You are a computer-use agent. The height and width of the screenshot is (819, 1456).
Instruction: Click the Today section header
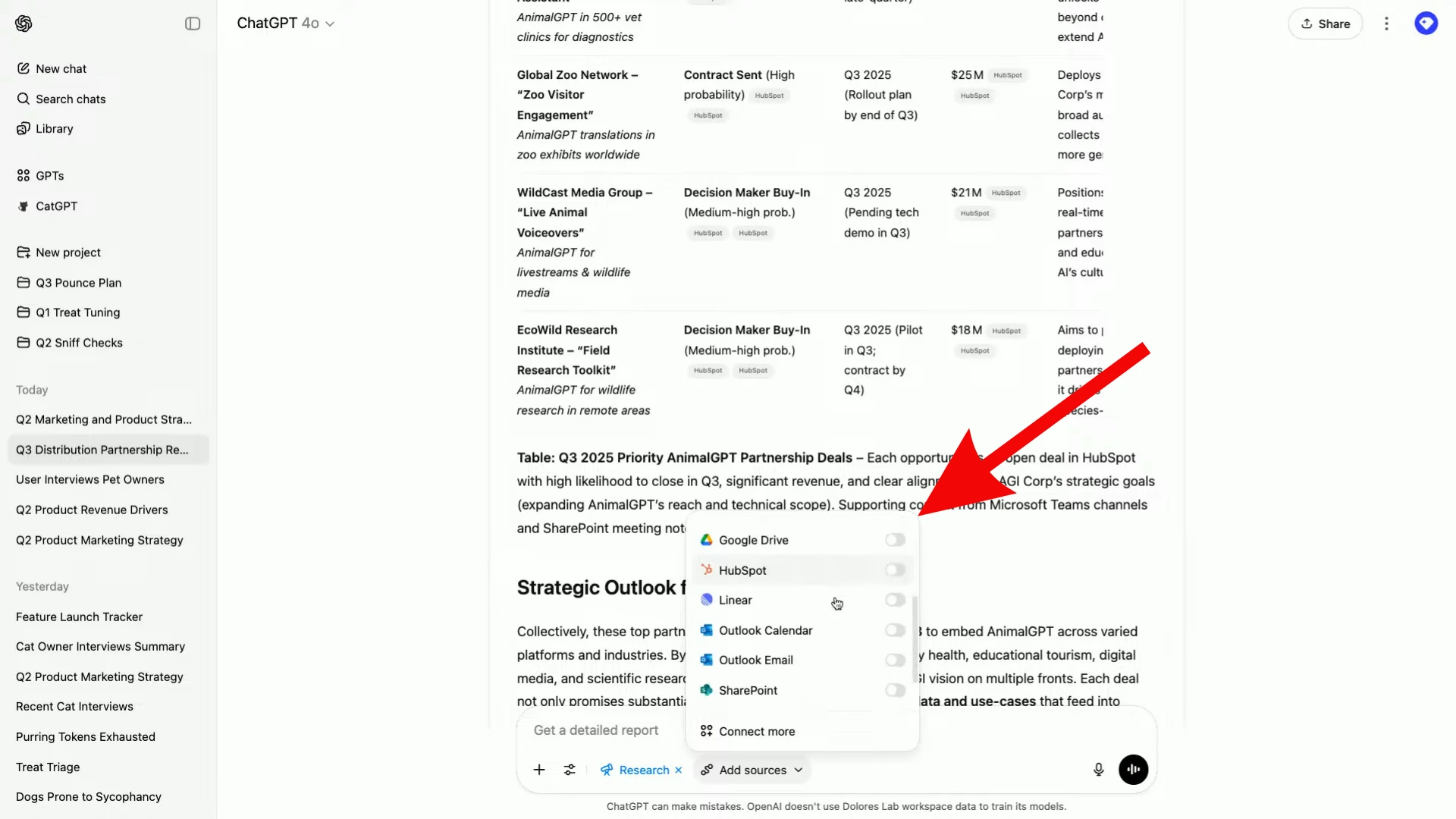pos(32,390)
